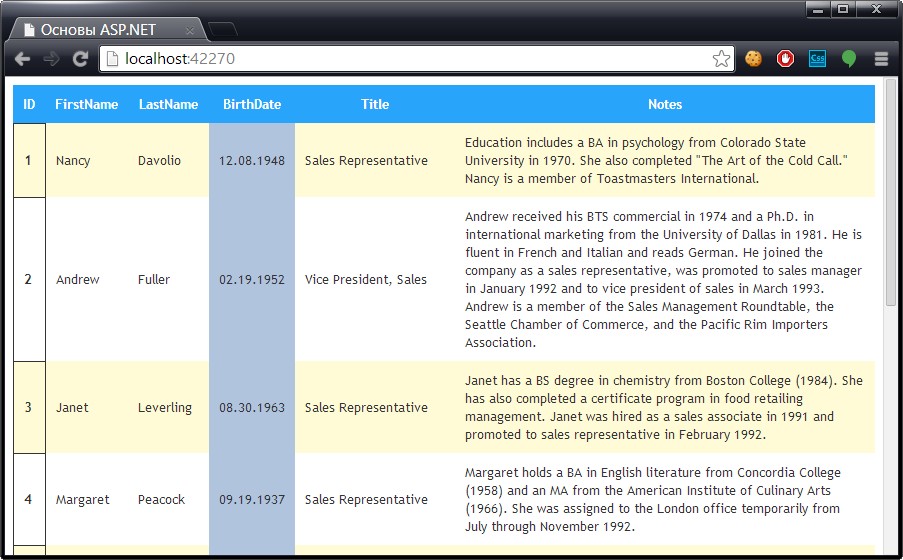This screenshot has width=903, height=560.
Task: Open the CSS extension icon
Action: [x=817, y=59]
